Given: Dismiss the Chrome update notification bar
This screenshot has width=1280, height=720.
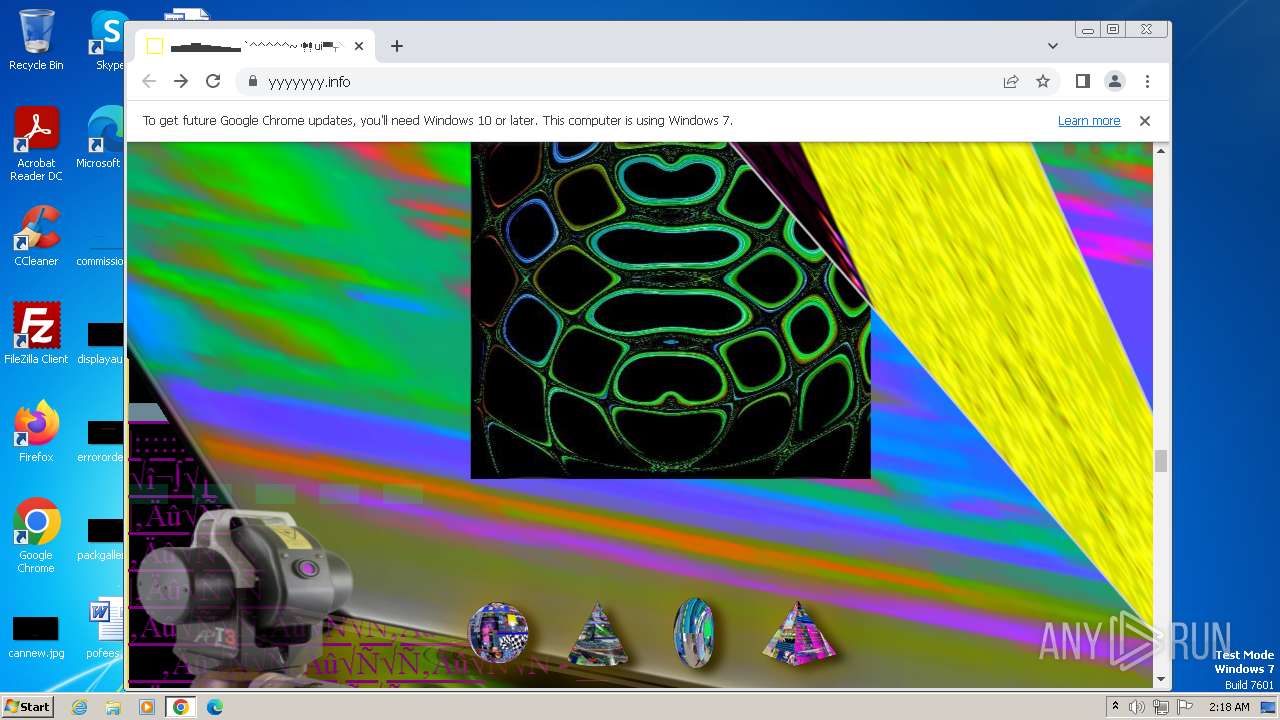Looking at the screenshot, I should (1145, 121).
